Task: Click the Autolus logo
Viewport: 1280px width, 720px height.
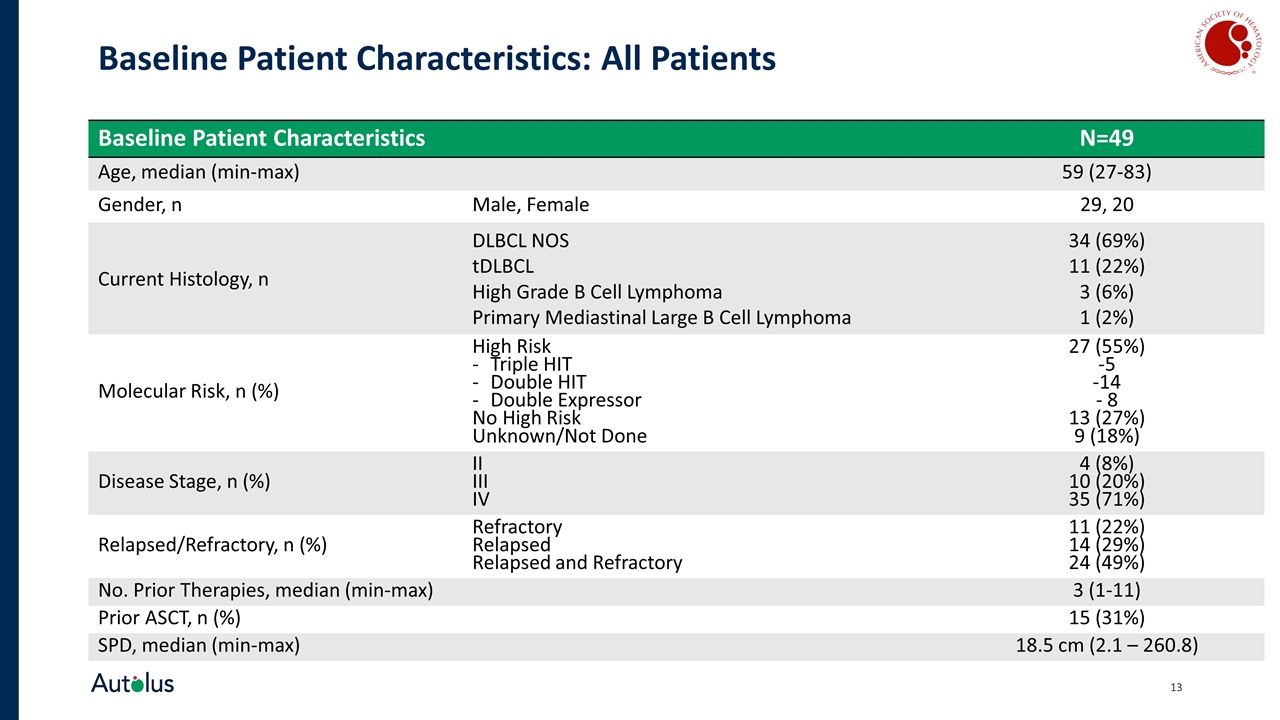Action: pyautogui.click(x=133, y=684)
